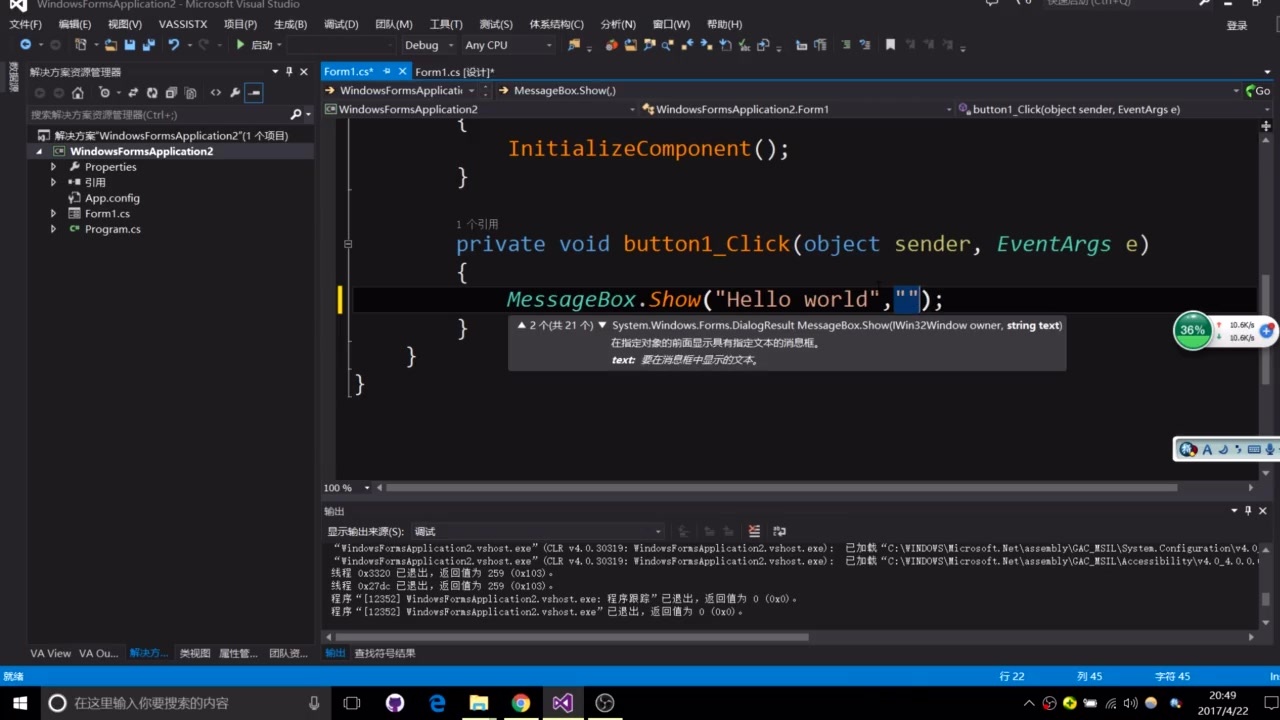Click the Undo arrow icon
1280x720 pixels.
point(173,45)
